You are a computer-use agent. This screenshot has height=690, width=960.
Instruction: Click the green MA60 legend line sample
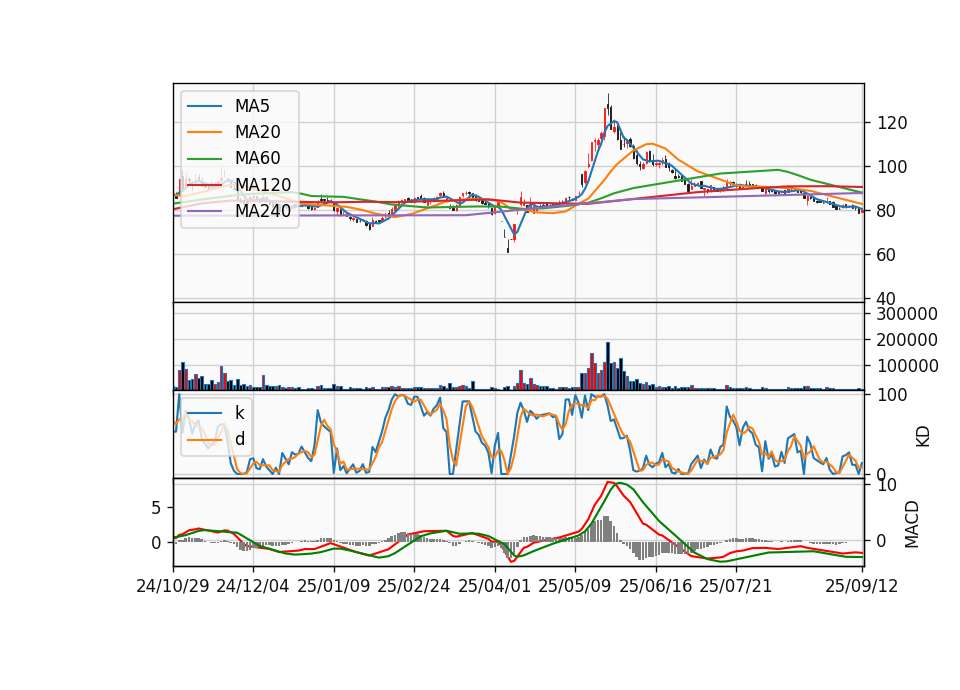(204, 159)
